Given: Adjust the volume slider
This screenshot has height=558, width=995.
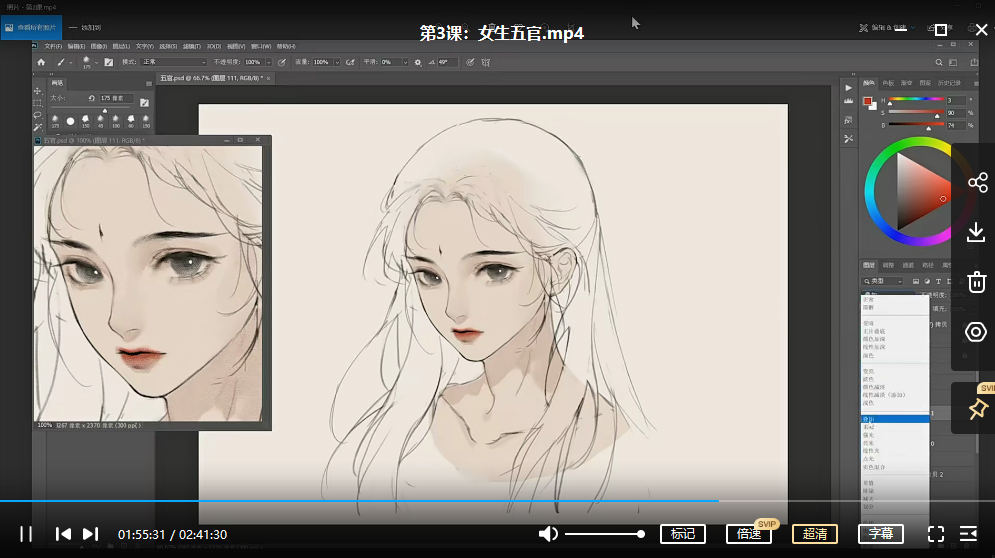Looking at the screenshot, I should (x=604, y=534).
